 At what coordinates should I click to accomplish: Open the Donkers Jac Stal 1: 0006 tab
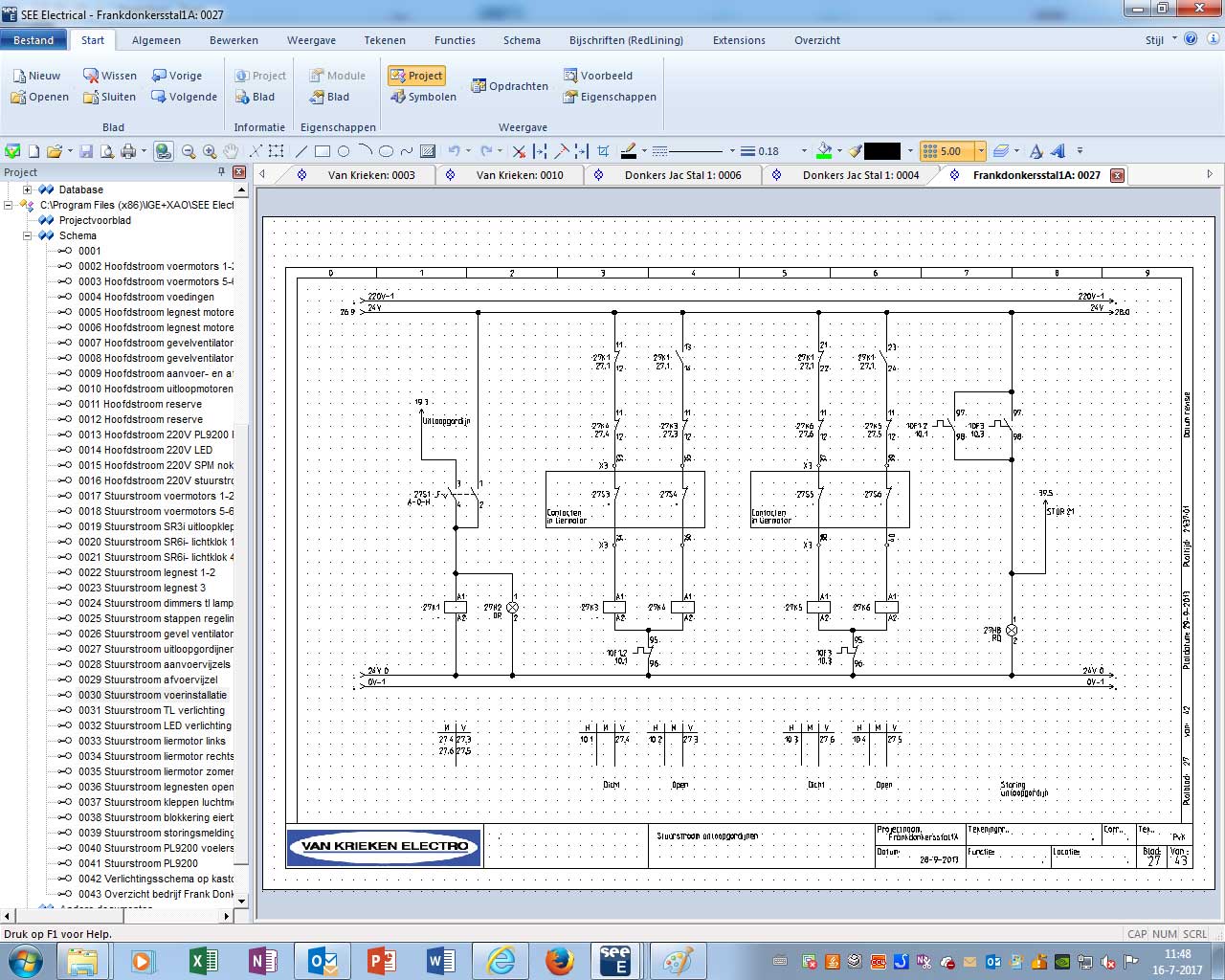pos(682,175)
